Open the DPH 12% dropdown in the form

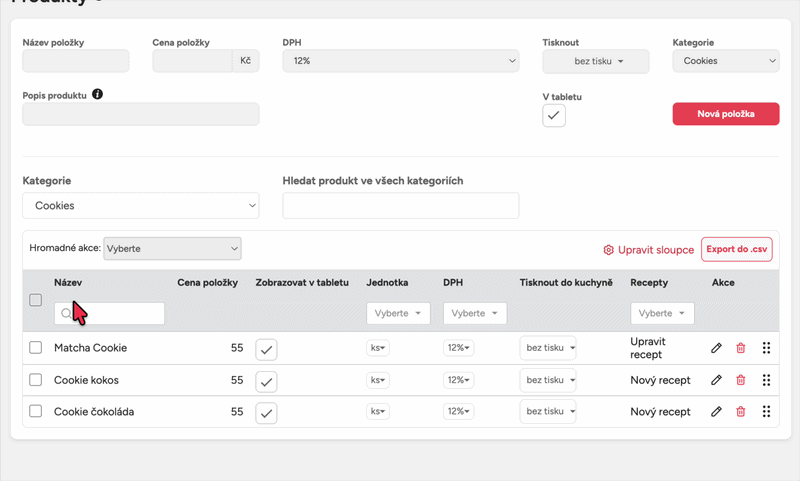(400, 62)
